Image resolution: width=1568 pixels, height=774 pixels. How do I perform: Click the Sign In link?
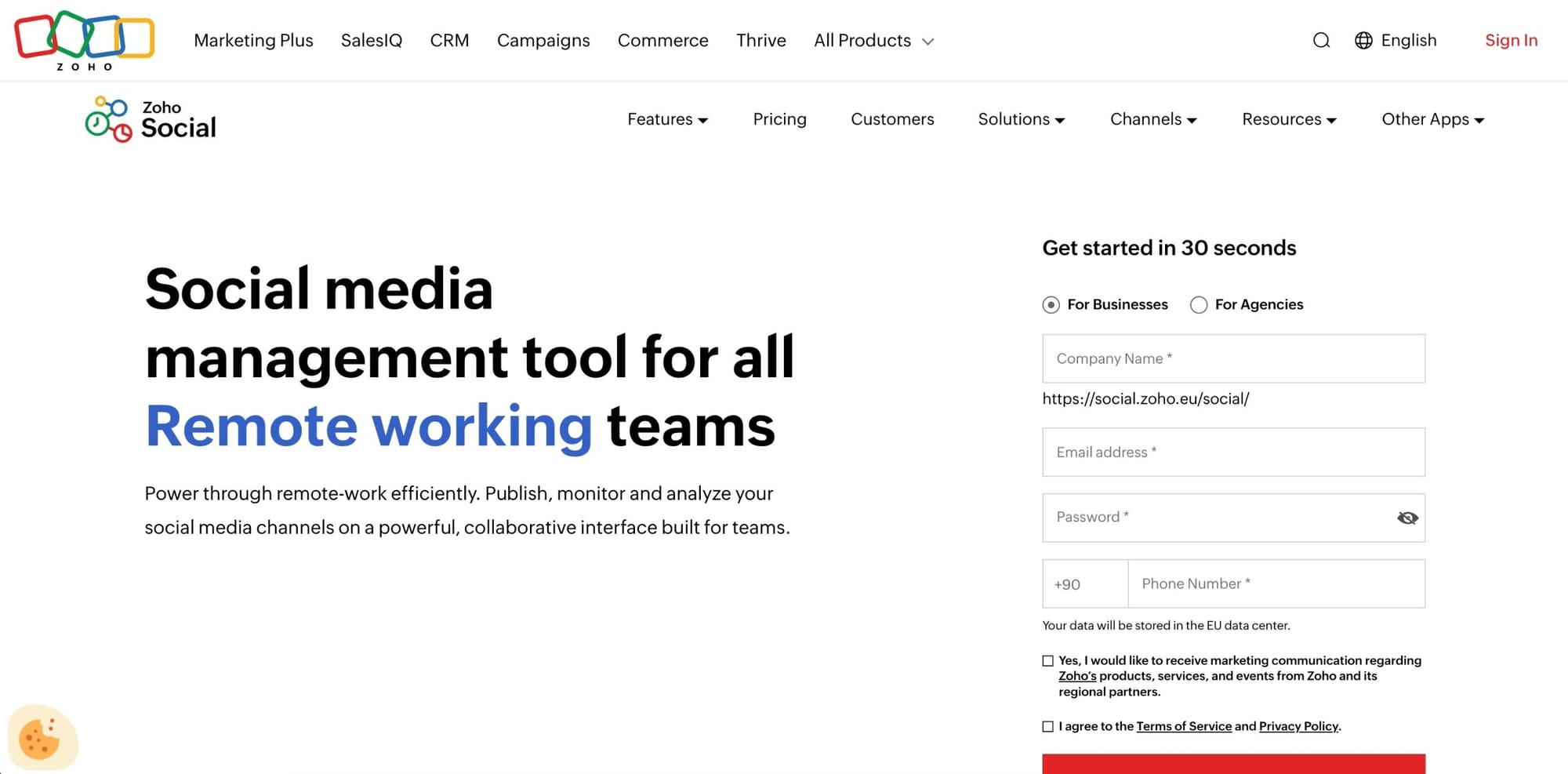[x=1510, y=40]
